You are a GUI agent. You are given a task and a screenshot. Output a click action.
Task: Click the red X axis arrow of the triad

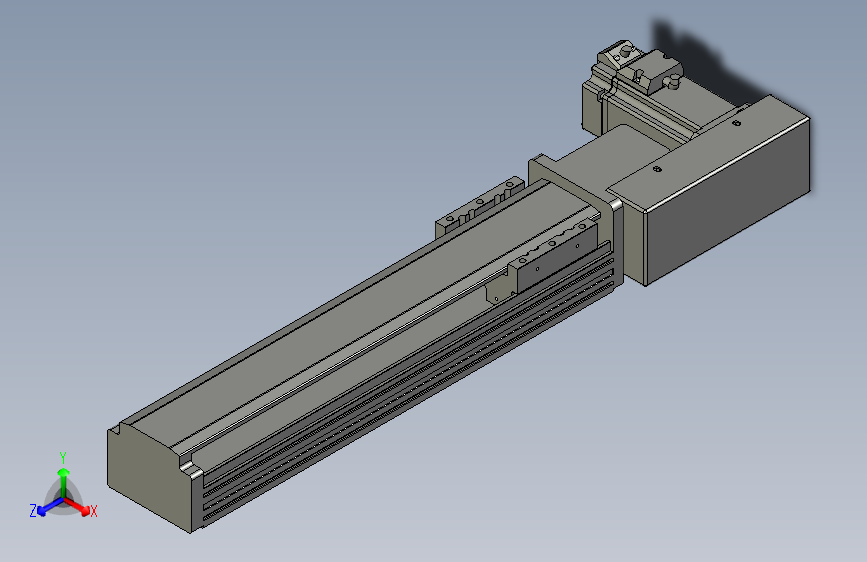(x=78, y=507)
